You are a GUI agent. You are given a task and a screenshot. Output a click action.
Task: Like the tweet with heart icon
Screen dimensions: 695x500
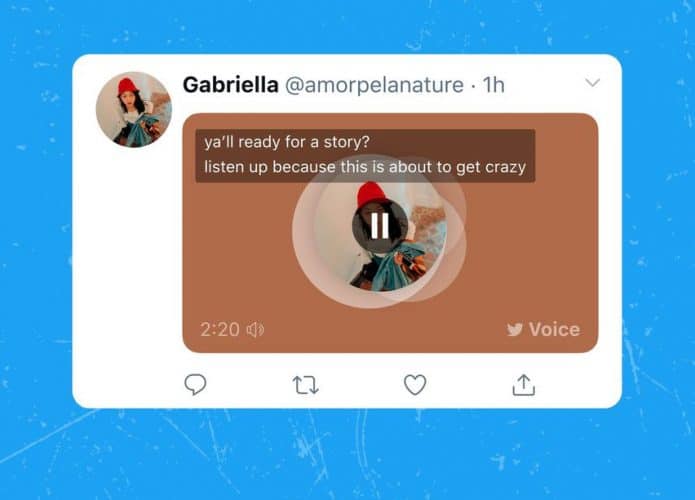(x=415, y=384)
